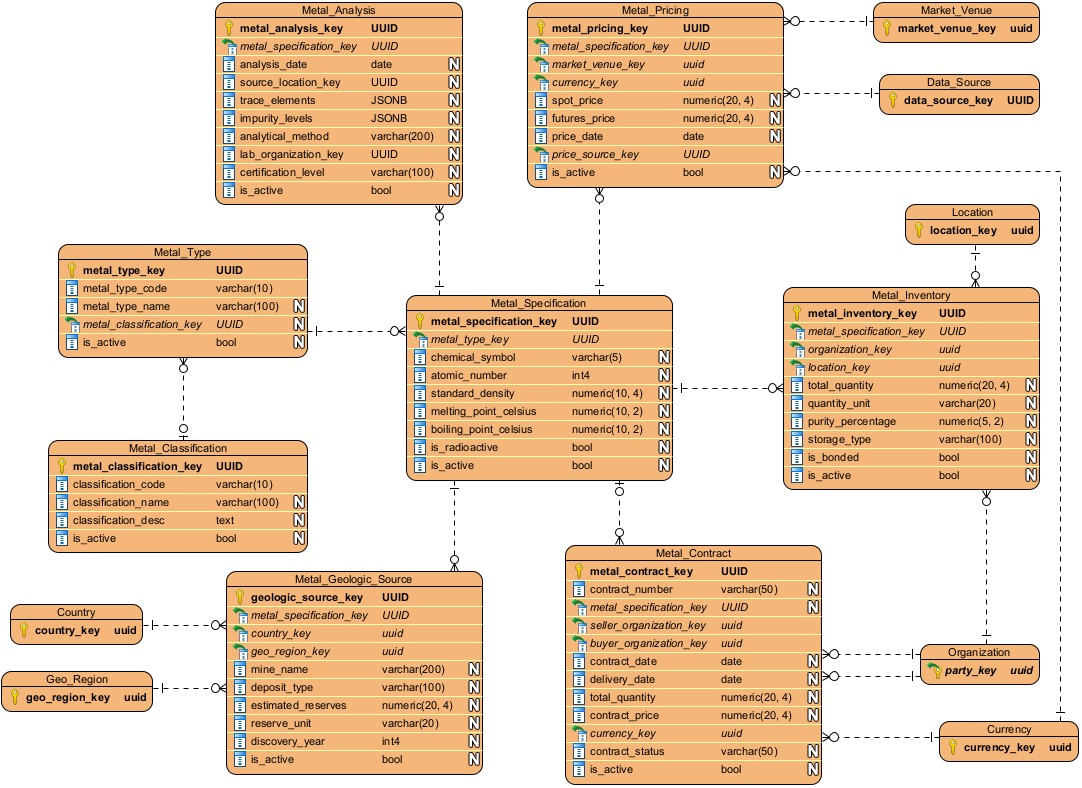
Task: Select the column icon beside chemical_symbol
Action: [420, 358]
